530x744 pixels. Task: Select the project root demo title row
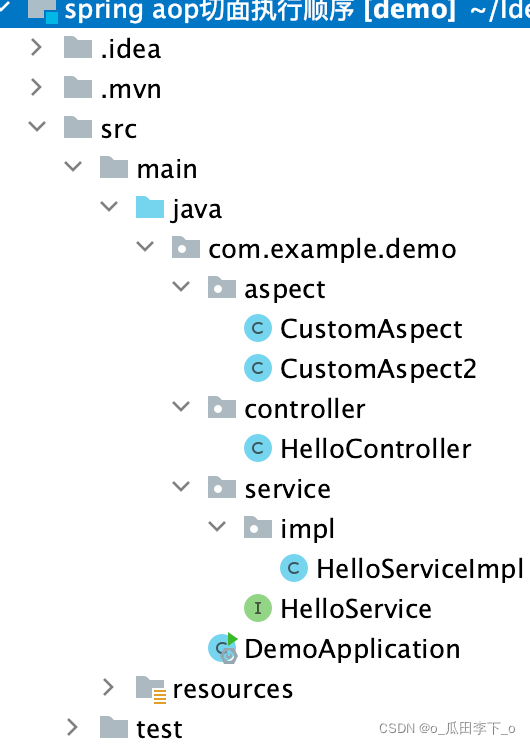[x=265, y=11]
